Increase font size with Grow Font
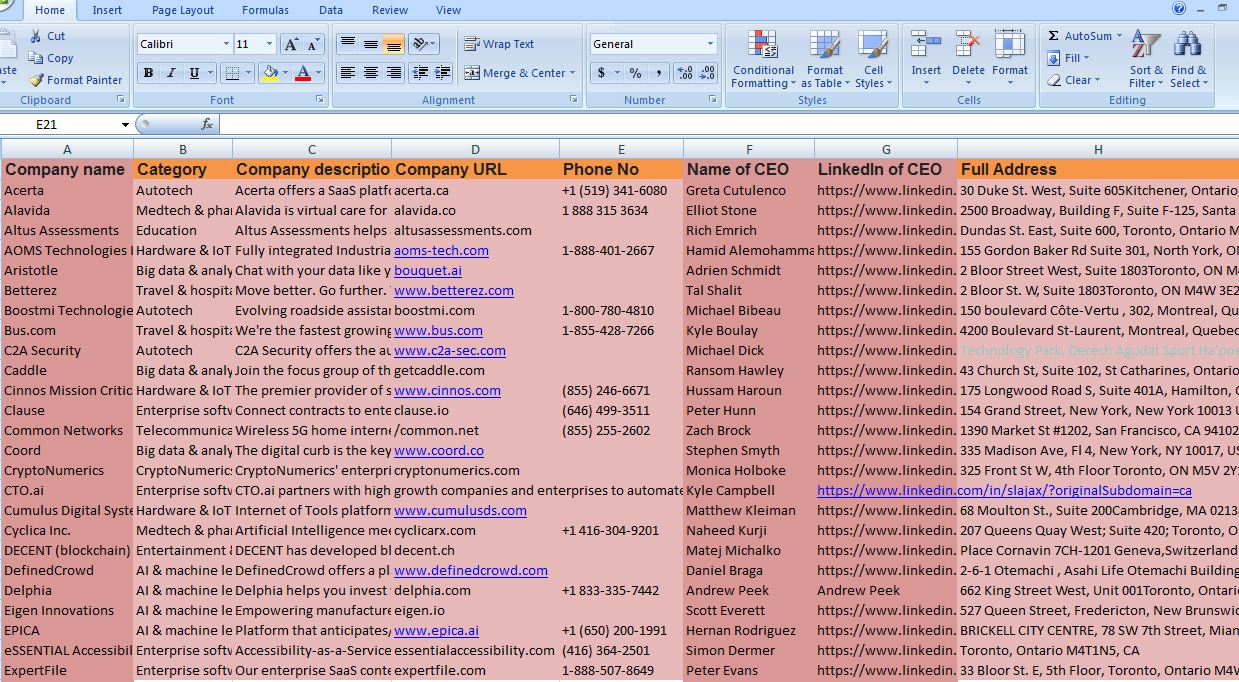The width and height of the screenshot is (1239, 682). [x=291, y=44]
